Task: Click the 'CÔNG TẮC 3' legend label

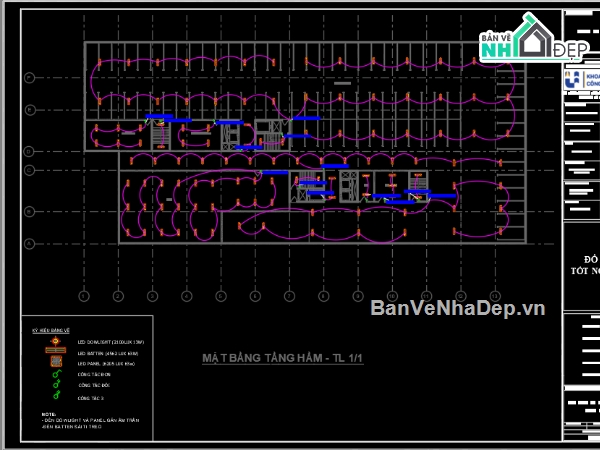Action: click(x=90, y=398)
